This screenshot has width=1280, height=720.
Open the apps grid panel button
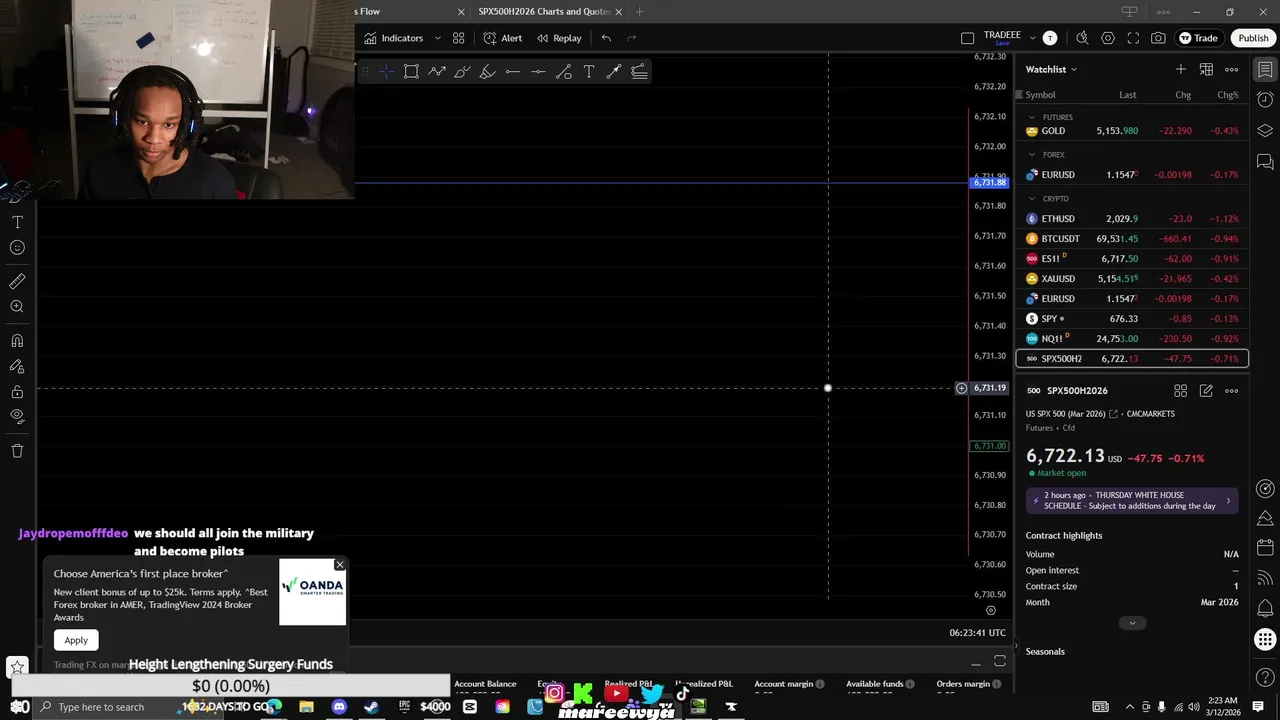click(x=1265, y=639)
